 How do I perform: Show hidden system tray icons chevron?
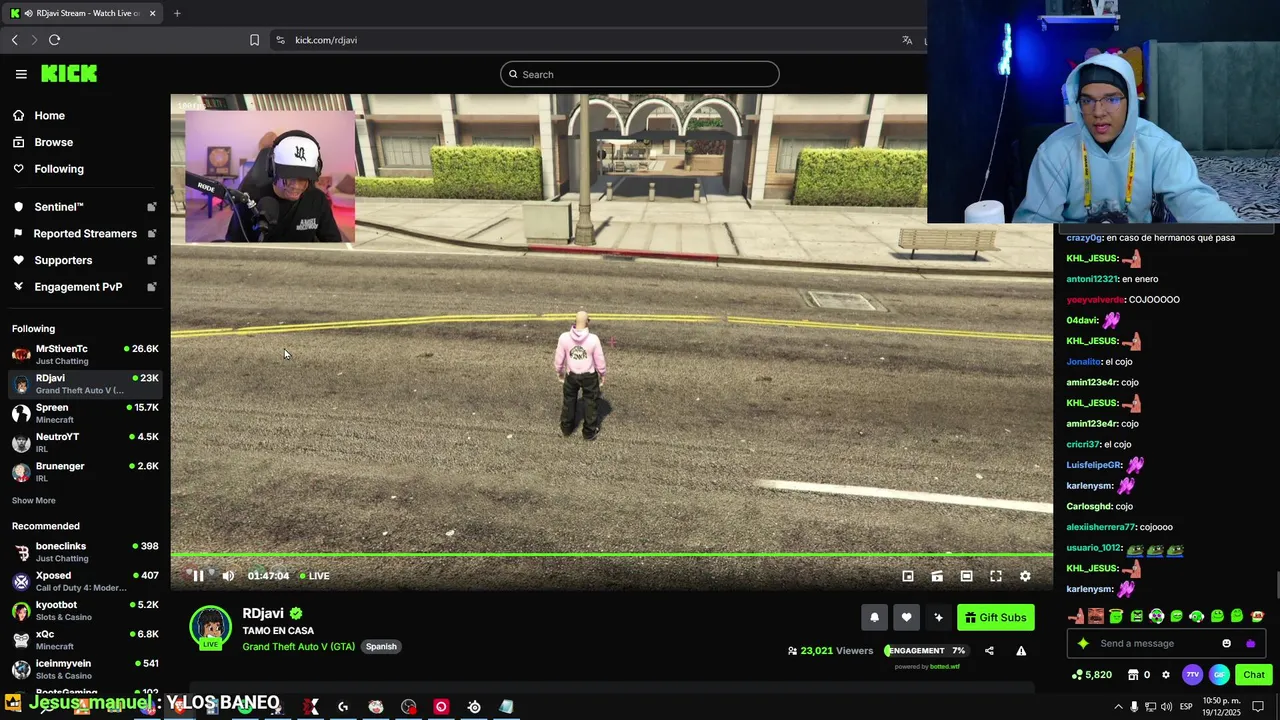click(1118, 707)
